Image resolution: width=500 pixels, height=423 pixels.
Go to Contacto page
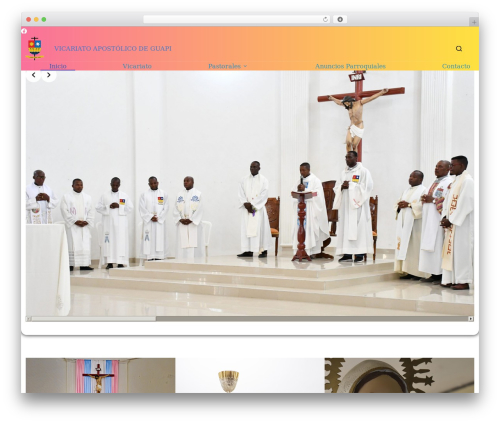456,66
